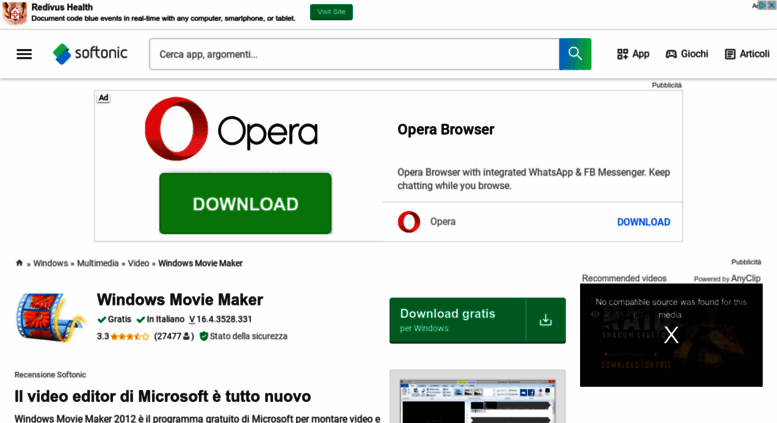Open Stato della sicurezza shield link
The image size is (777, 423).
pos(243,336)
